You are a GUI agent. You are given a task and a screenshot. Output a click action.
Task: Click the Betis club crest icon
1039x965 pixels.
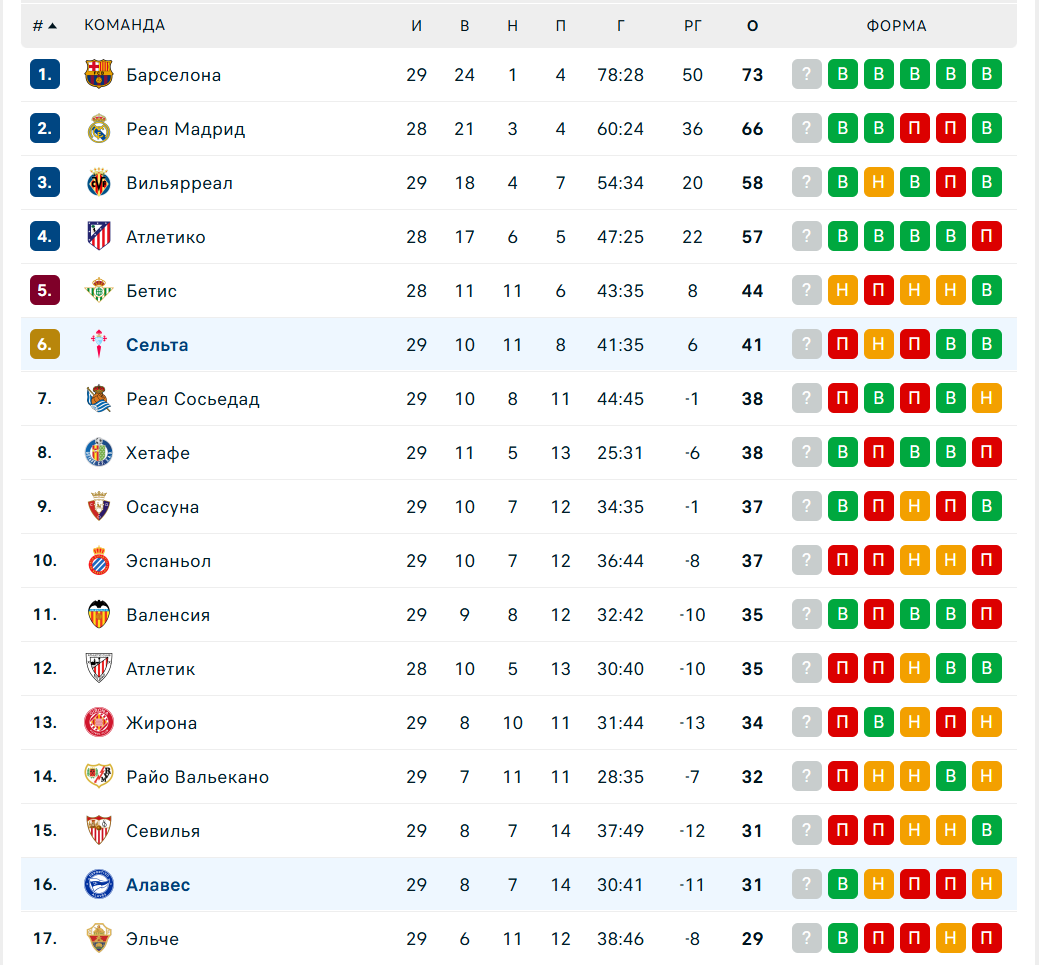point(99,291)
